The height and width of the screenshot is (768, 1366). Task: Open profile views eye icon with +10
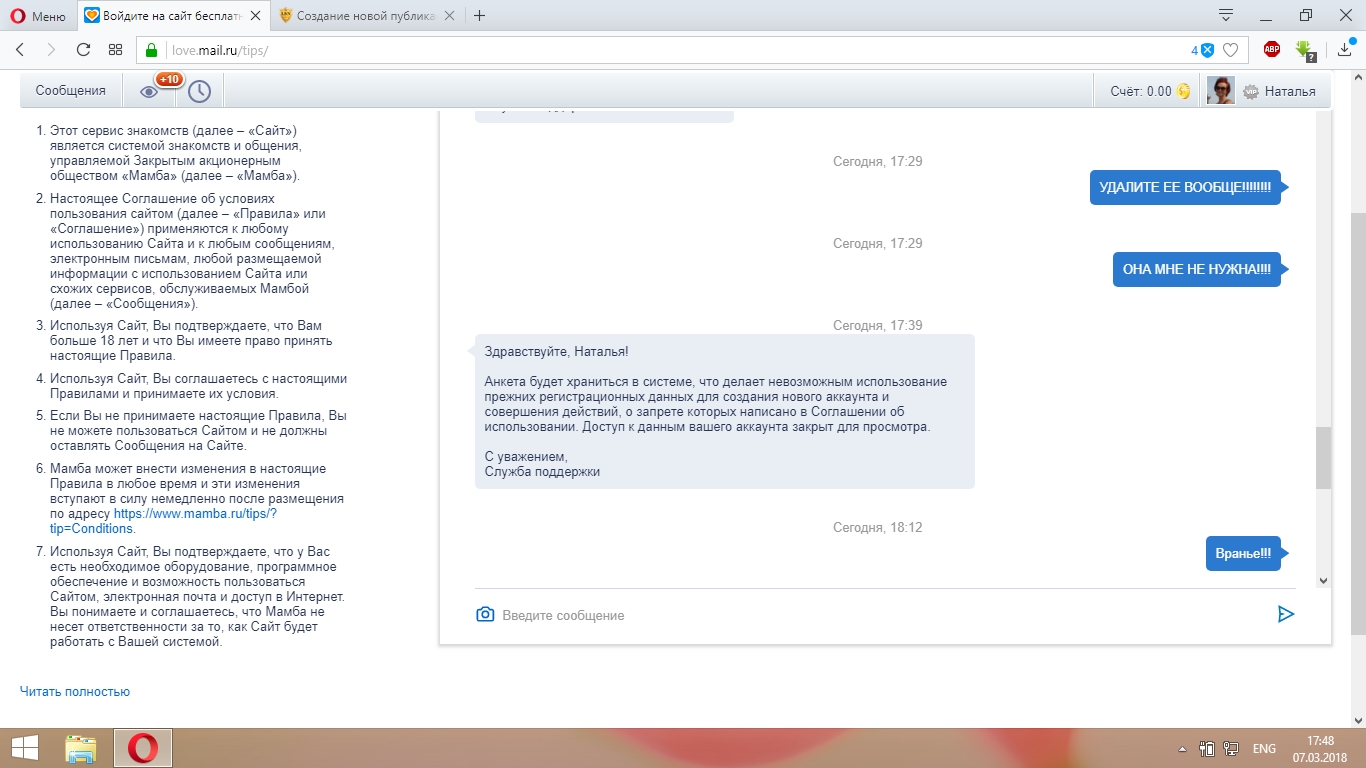(149, 91)
